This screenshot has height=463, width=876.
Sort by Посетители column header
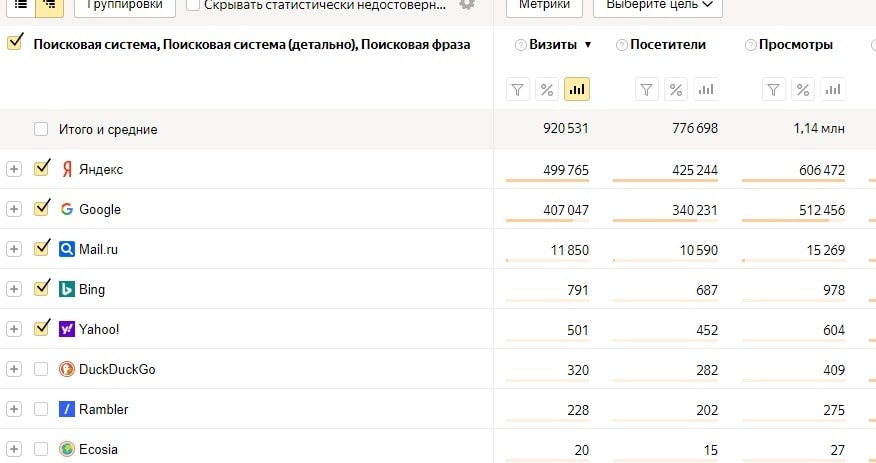(668, 45)
